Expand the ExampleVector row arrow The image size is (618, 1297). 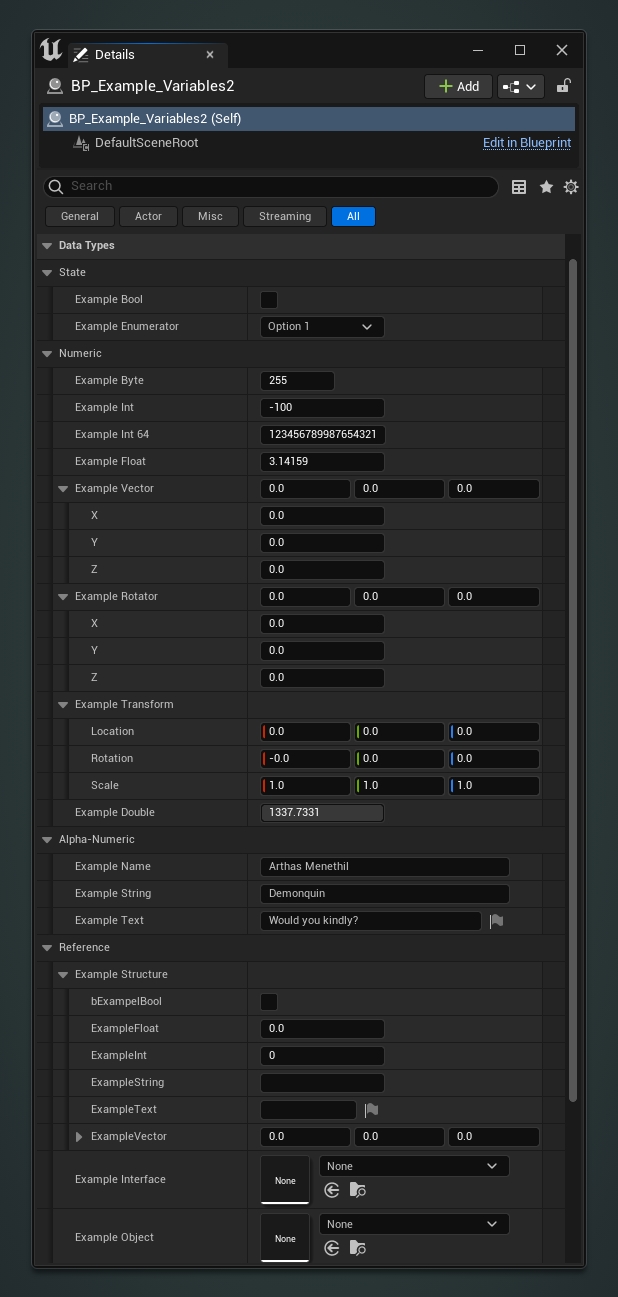coord(79,1137)
